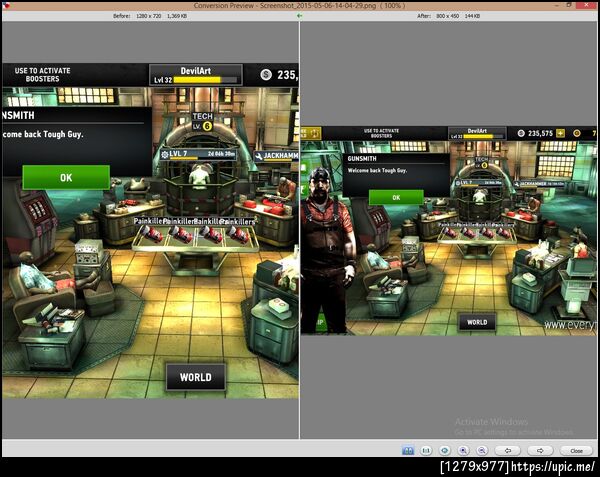Click the Conversion Preview title text
The width and height of the screenshot is (600, 477).
tap(298, 5)
